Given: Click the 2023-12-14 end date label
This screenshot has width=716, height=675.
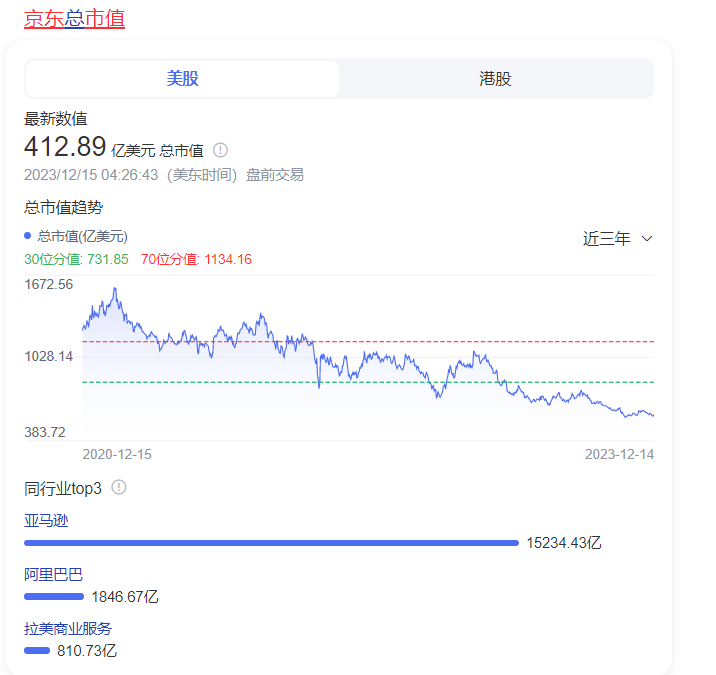Looking at the screenshot, I should coord(619,454).
